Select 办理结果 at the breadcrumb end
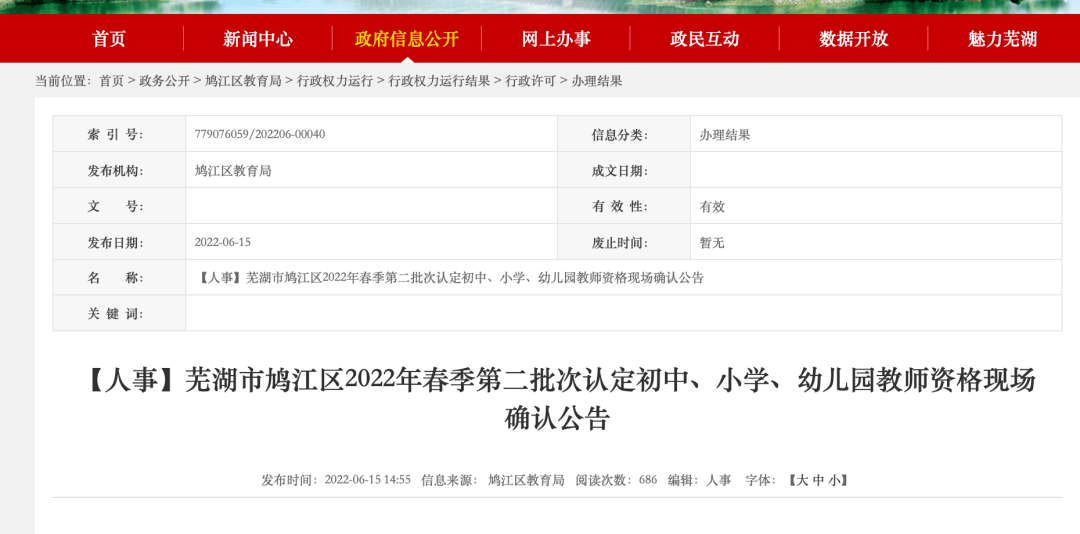The width and height of the screenshot is (1080, 534). coord(596,81)
